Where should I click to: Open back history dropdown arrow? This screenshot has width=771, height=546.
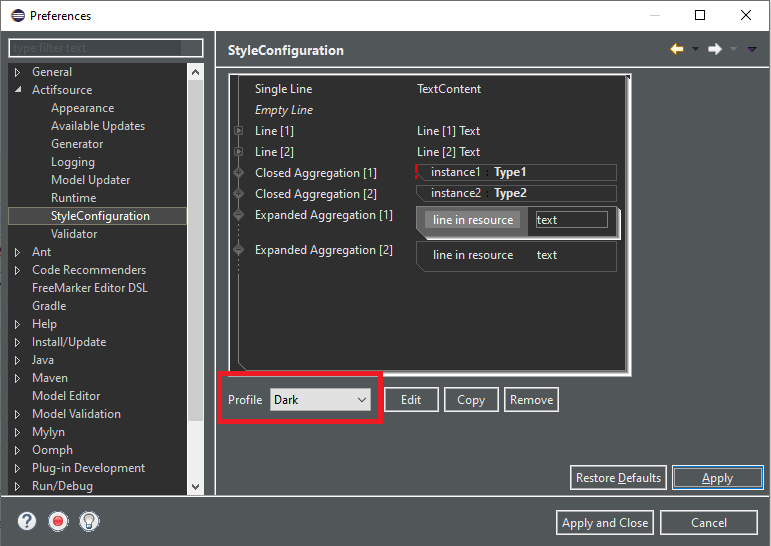(693, 49)
